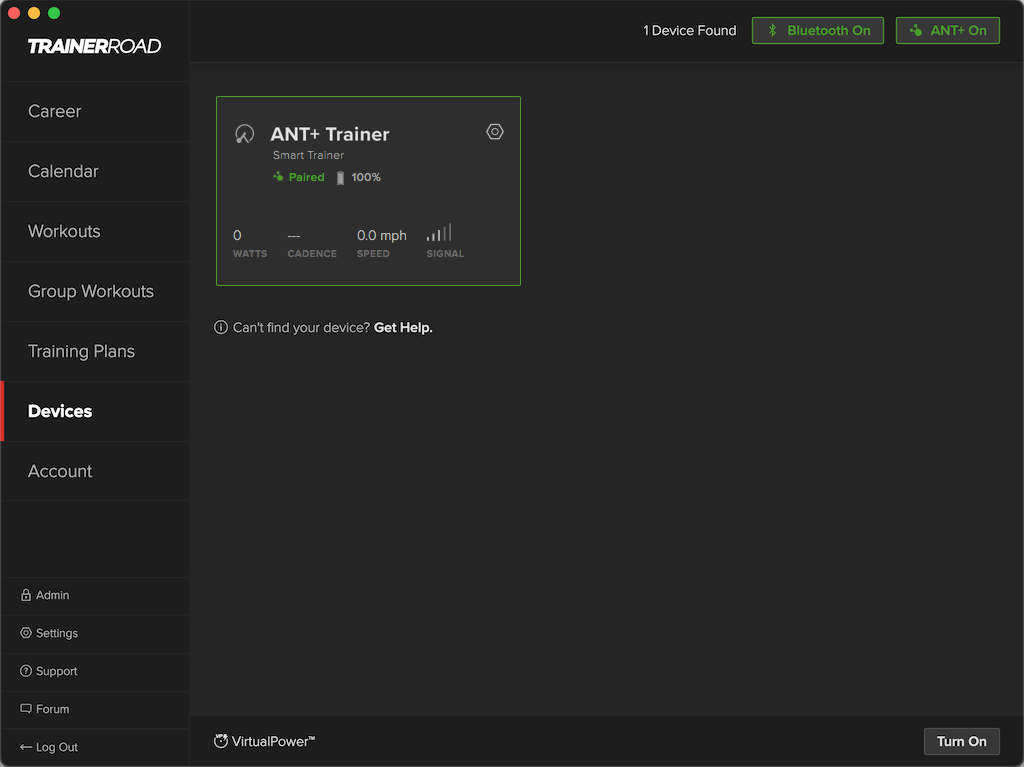Click the Settings gear icon in sidebar
Viewport: 1024px width, 767px height.
click(25, 632)
